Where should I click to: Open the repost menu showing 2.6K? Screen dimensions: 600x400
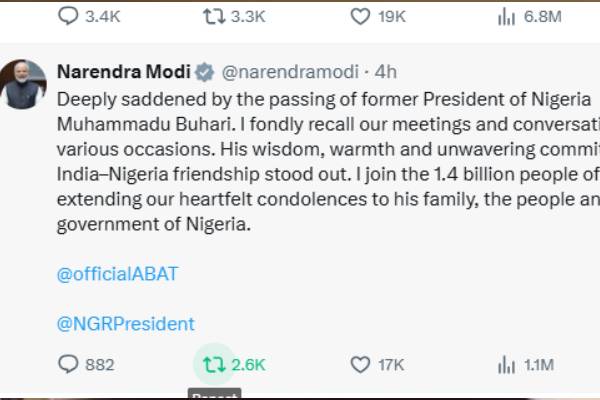[x=213, y=365]
